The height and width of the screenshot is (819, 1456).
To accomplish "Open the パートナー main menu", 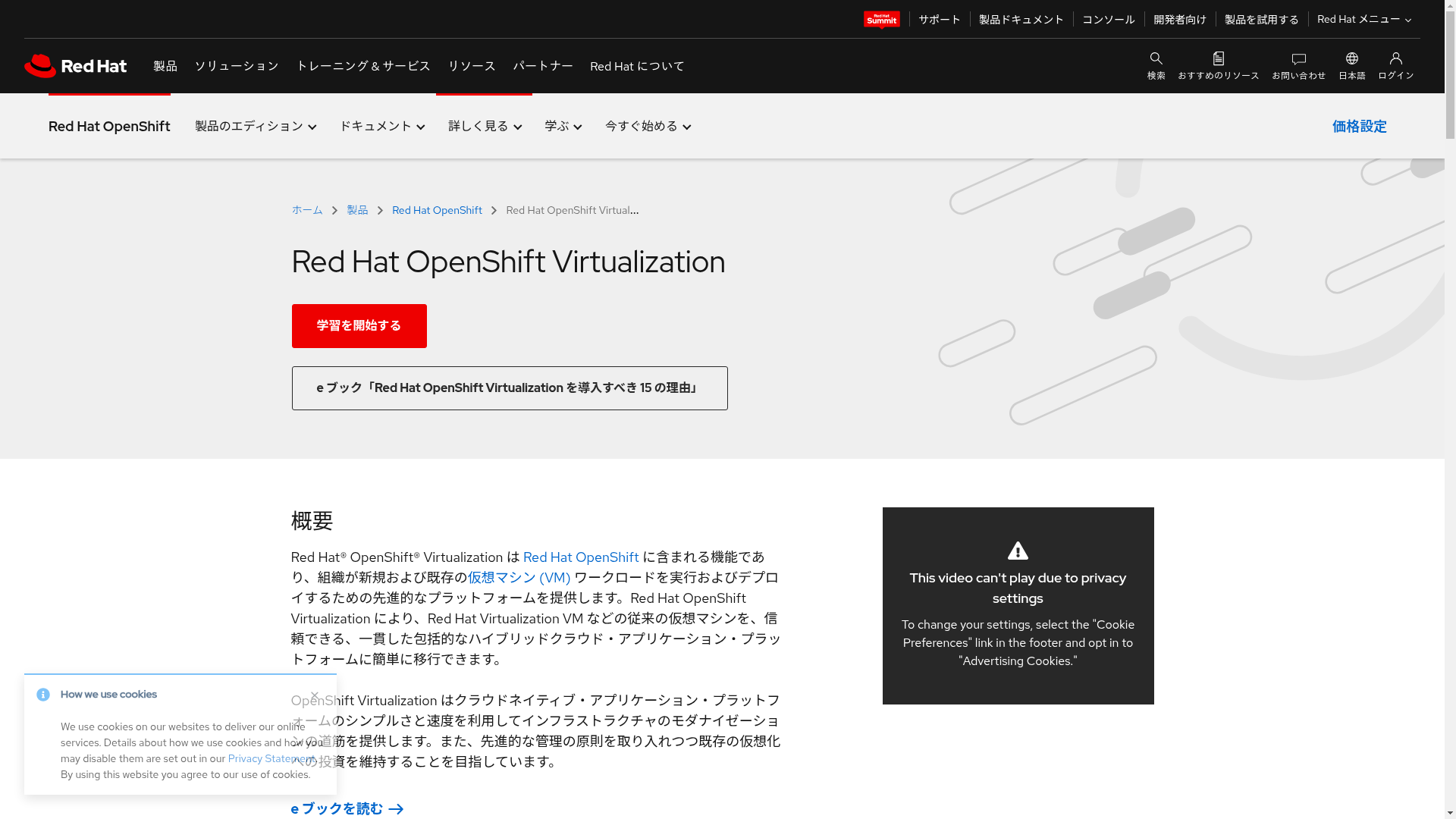I will pos(543,66).
